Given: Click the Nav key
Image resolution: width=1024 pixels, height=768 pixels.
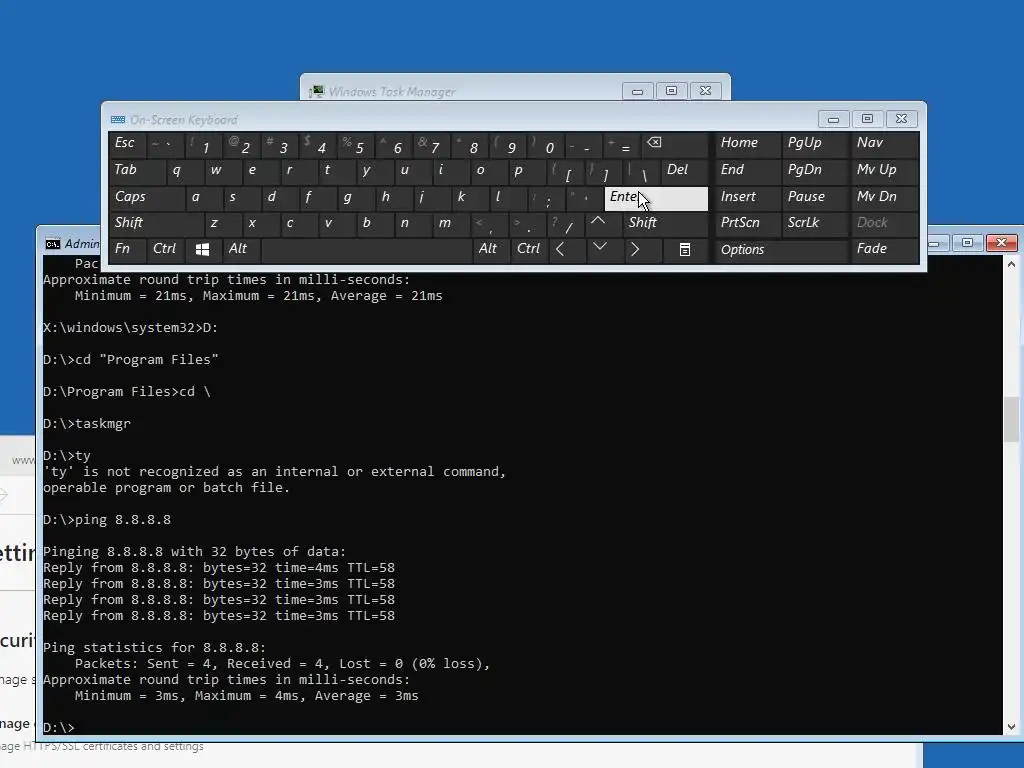Looking at the screenshot, I should [x=885, y=144].
